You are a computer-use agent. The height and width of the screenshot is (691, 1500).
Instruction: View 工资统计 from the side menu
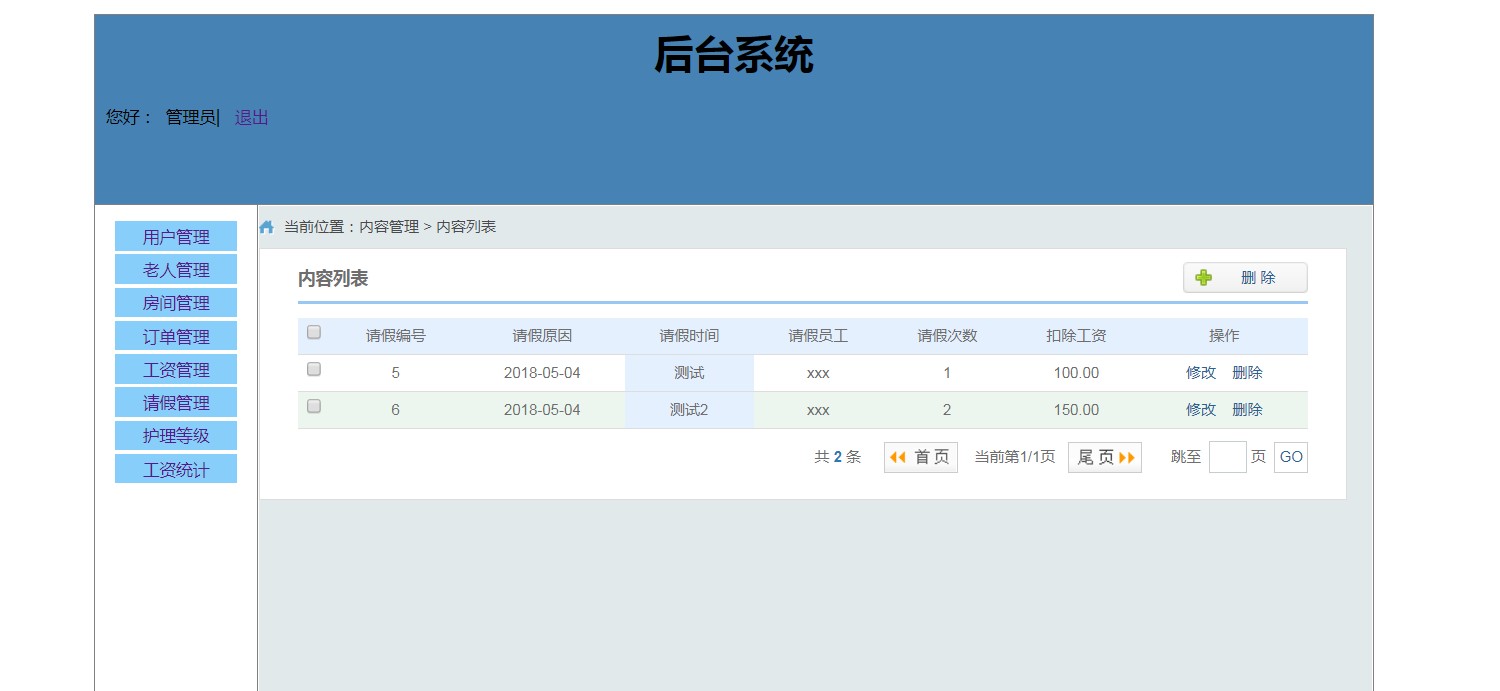tap(176, 470)
